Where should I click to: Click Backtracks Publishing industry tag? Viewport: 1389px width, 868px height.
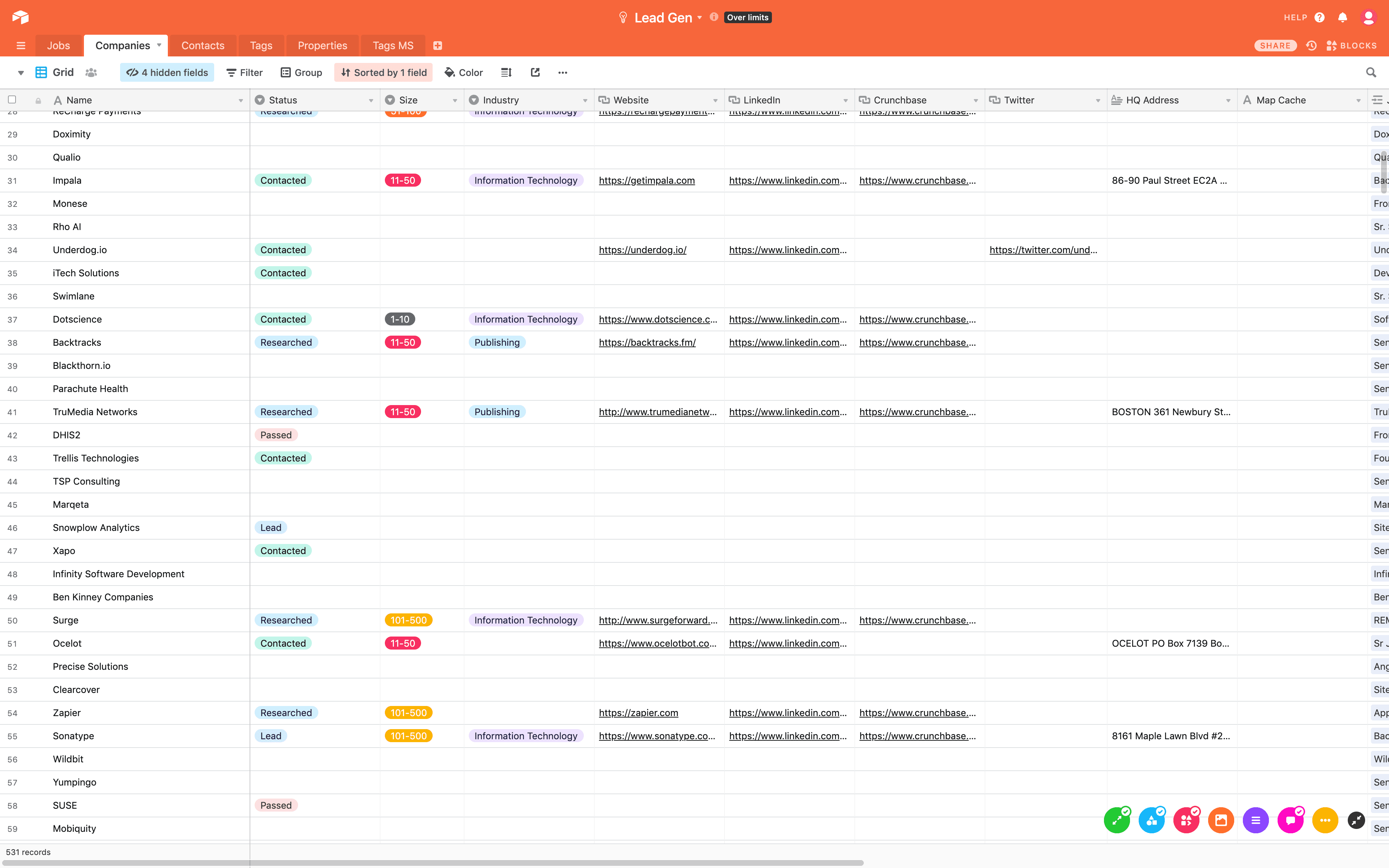(x=497, y=342)
